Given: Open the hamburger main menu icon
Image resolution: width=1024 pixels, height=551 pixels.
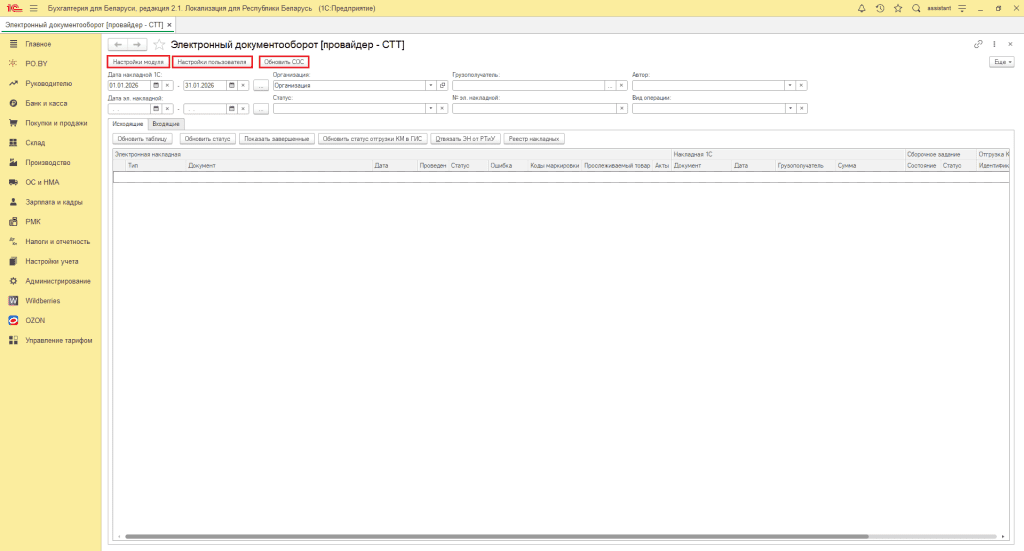Looking at the screenshot, I should tap(33, 8).
